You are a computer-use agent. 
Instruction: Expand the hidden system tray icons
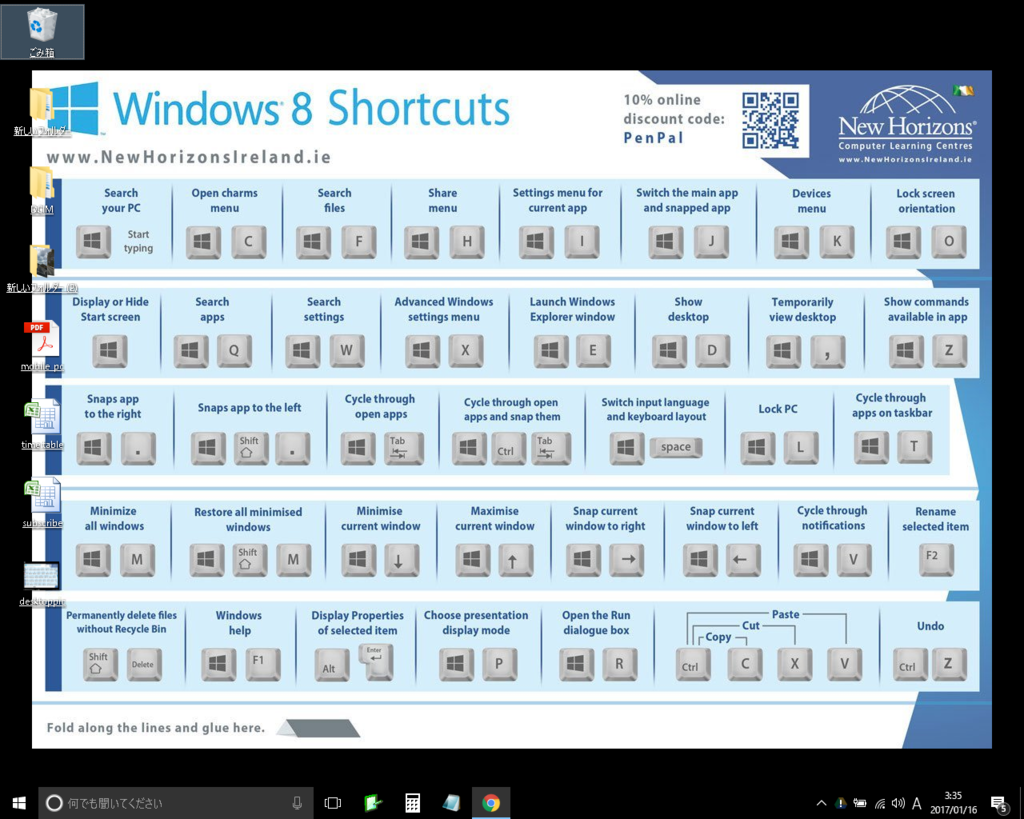tap(821, 803)
